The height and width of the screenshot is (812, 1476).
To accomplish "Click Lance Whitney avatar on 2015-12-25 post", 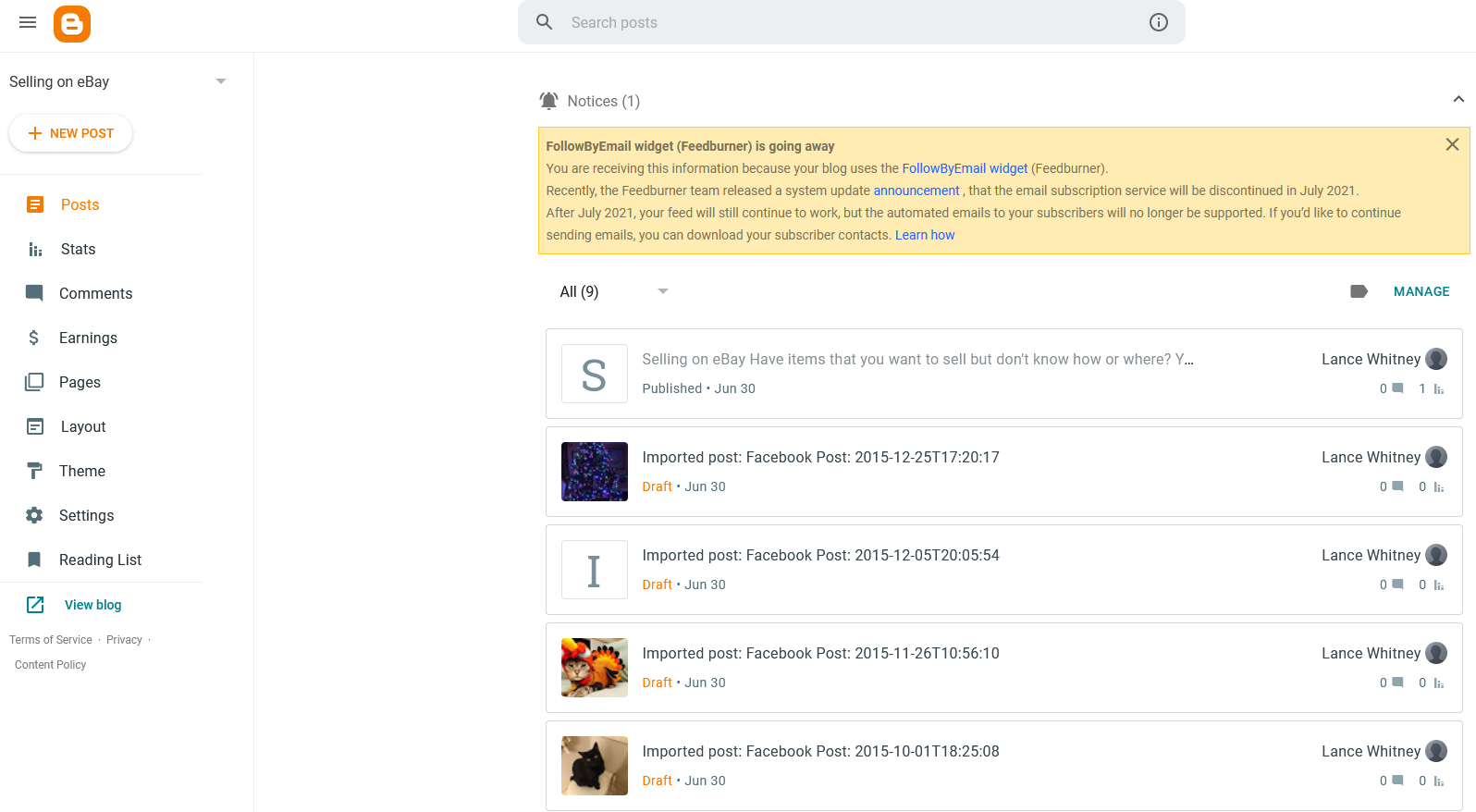I will coord(1436,457).
